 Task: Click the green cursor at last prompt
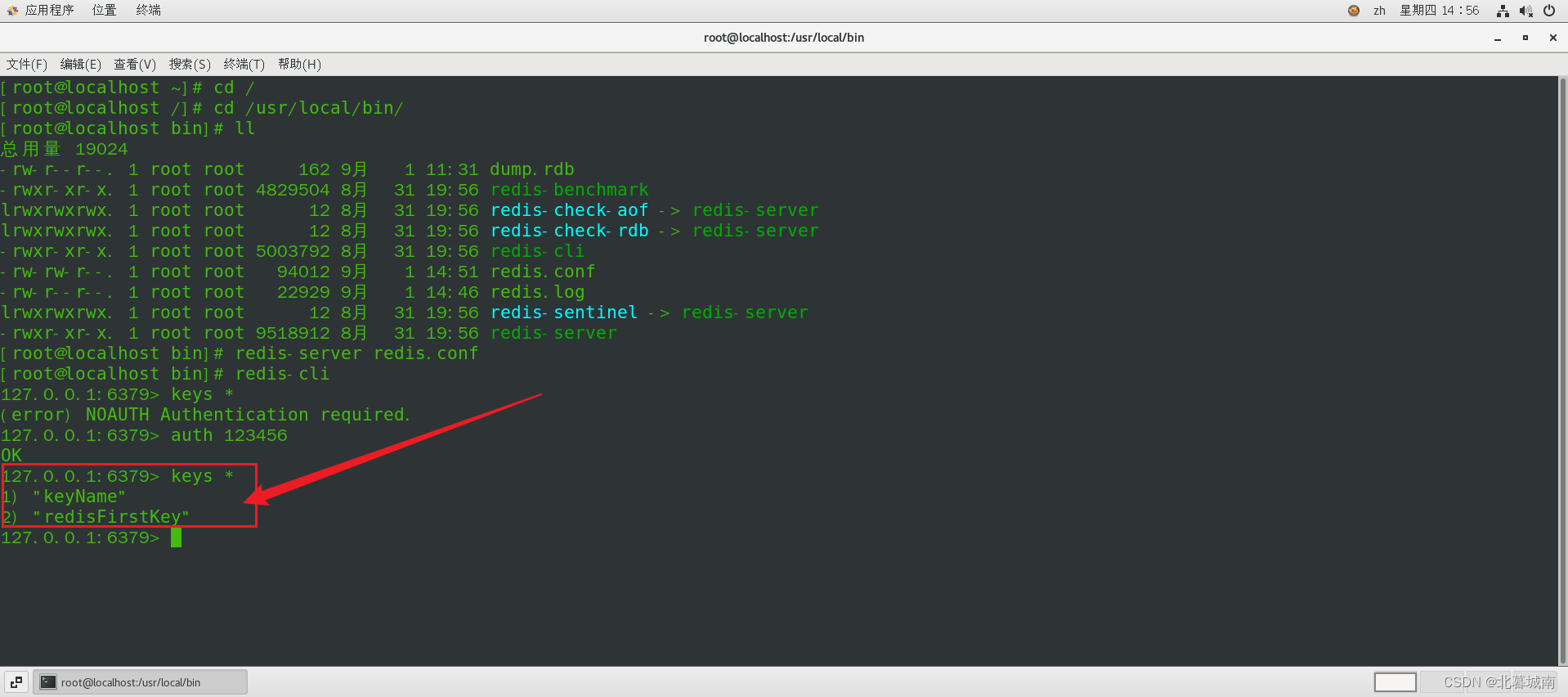[176, 537]
